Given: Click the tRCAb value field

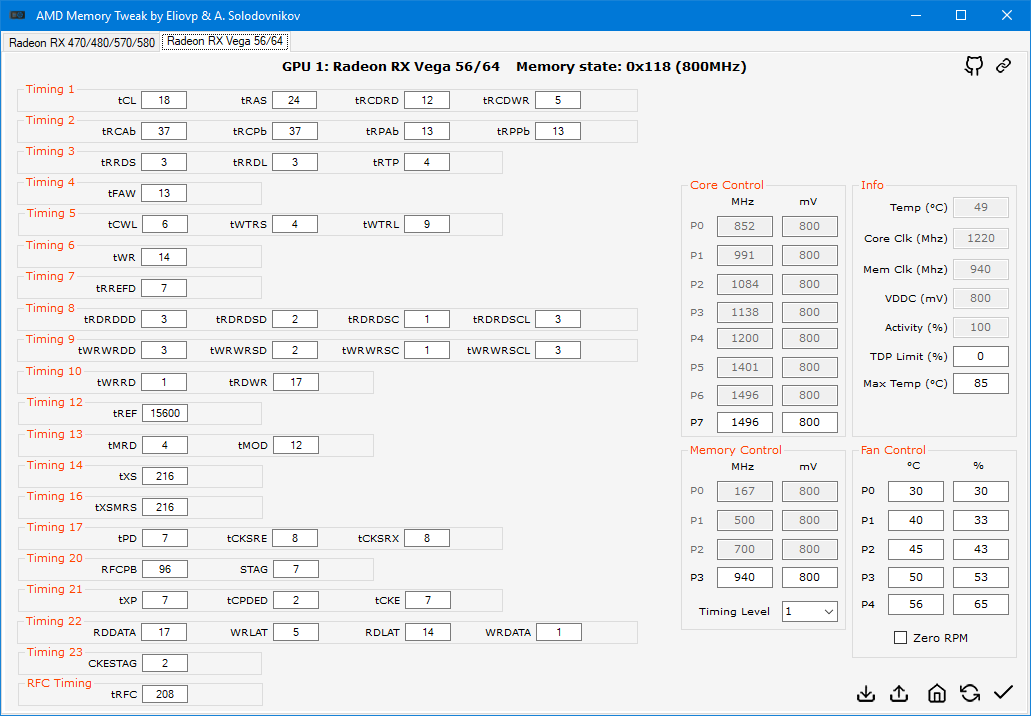Looking at the screenshot, I should (x=164, y=131).
